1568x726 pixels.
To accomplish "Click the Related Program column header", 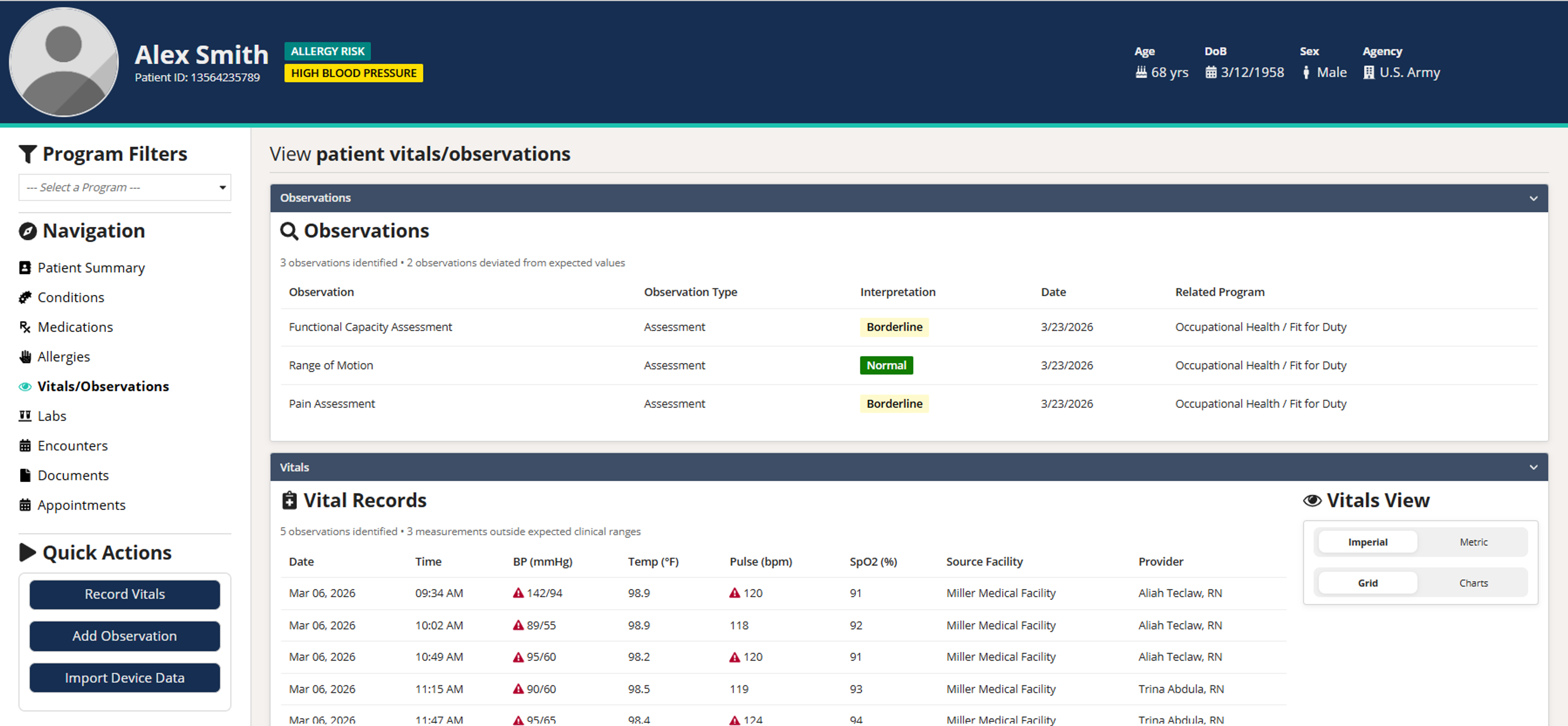I will [1219, 293].
